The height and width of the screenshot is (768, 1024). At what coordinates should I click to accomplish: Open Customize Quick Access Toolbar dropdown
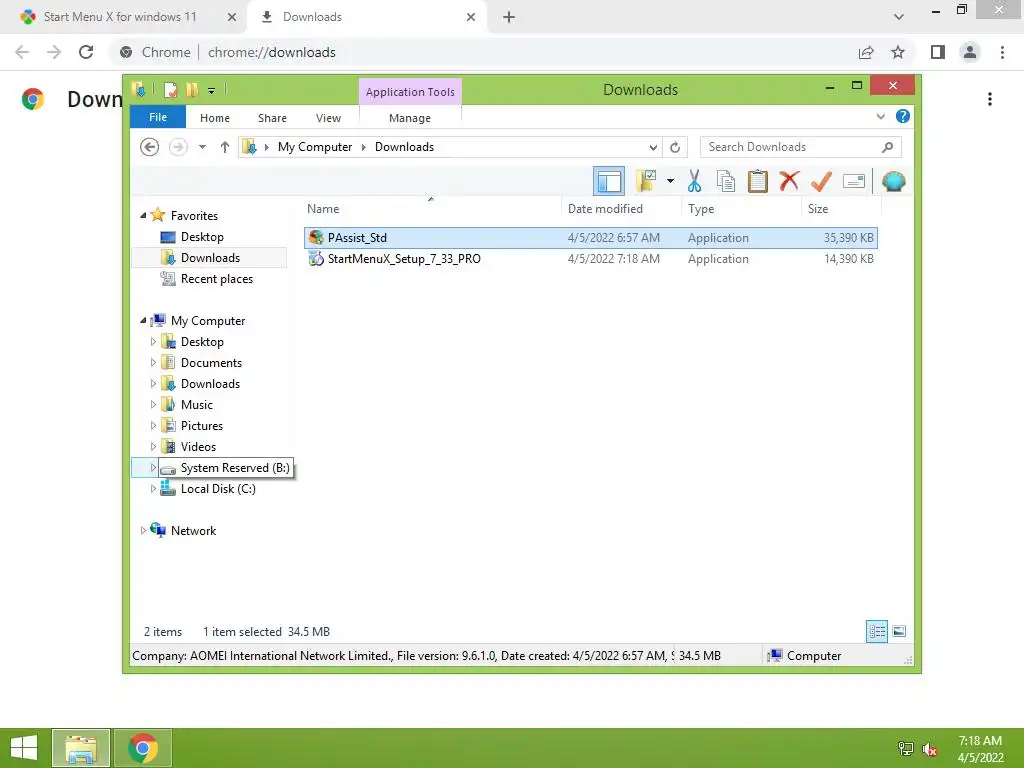(x=212, y=91)
